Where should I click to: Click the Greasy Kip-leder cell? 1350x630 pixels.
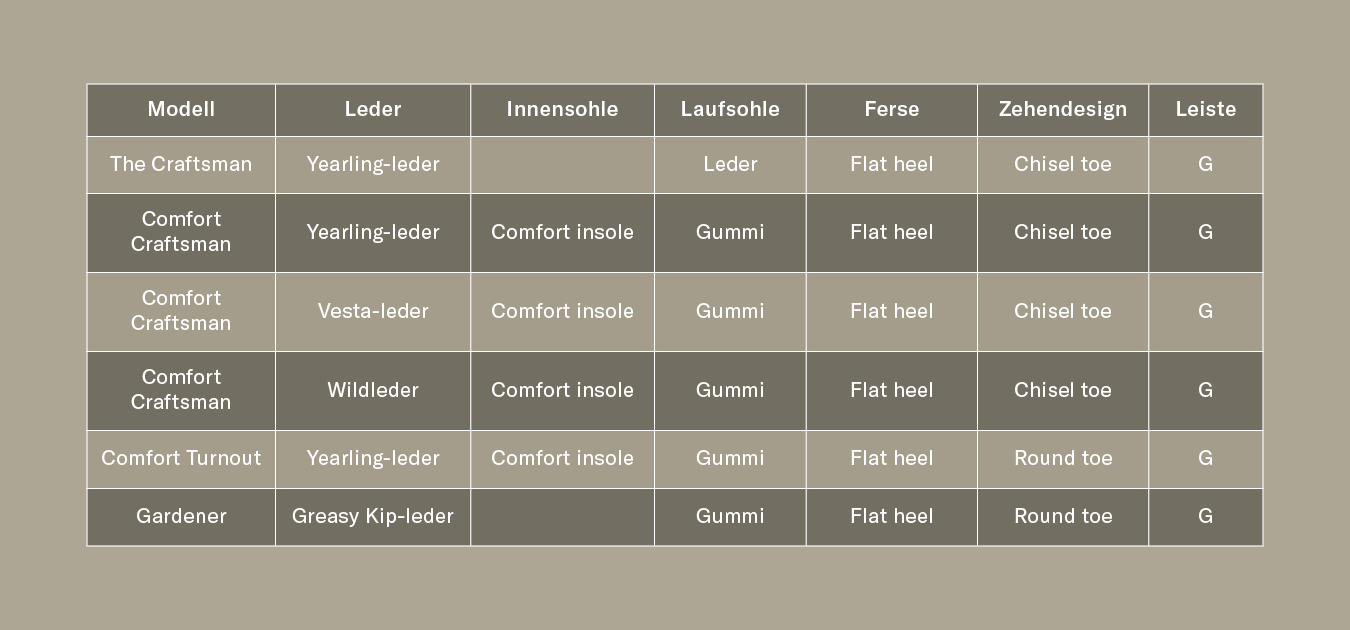coord(373,516)
